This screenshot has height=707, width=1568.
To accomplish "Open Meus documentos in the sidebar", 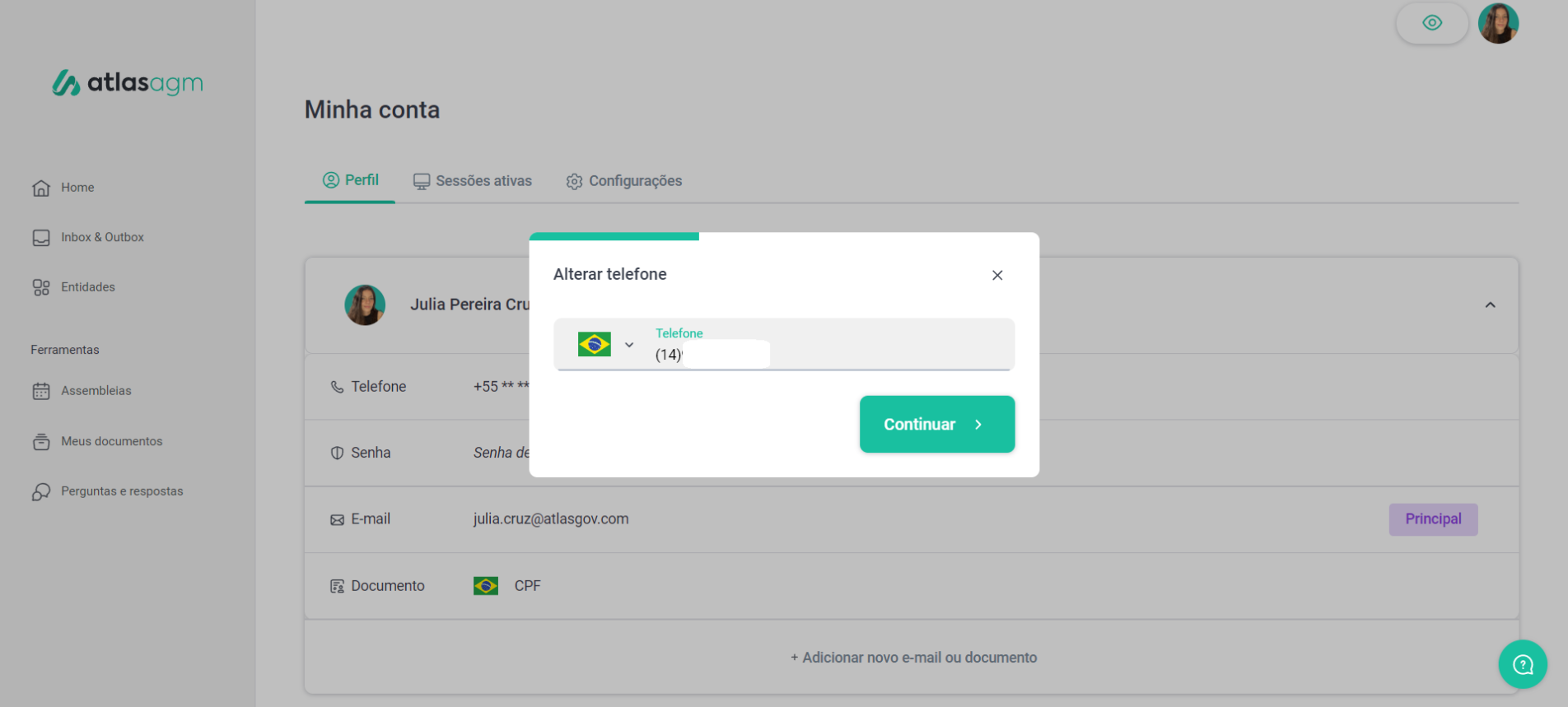I will (111, 440).
